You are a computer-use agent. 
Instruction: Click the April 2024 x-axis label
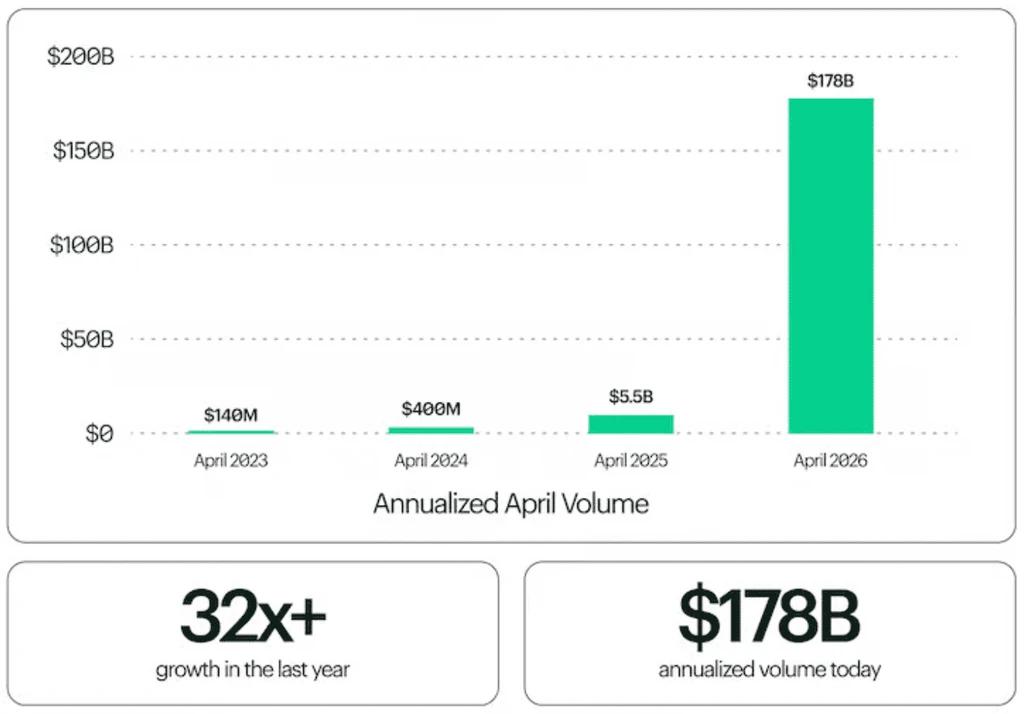(431, 461)
